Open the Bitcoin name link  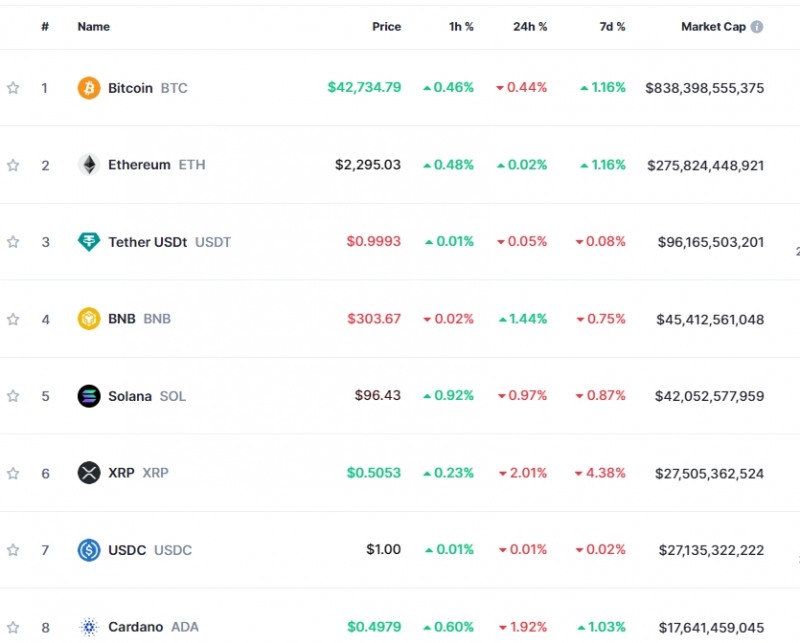click(x=130, y=88)
